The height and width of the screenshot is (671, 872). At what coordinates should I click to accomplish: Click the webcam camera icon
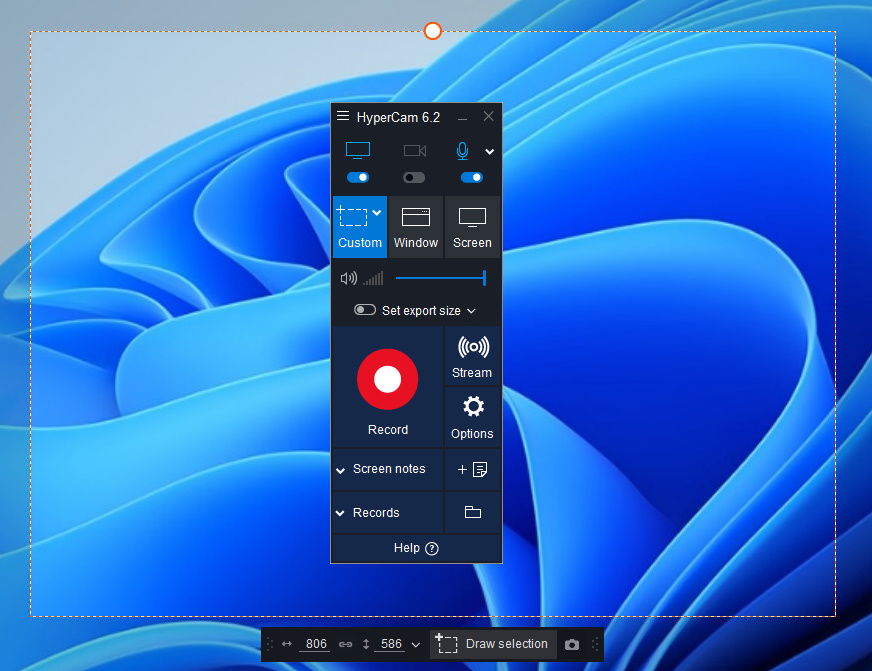(414, 151)
